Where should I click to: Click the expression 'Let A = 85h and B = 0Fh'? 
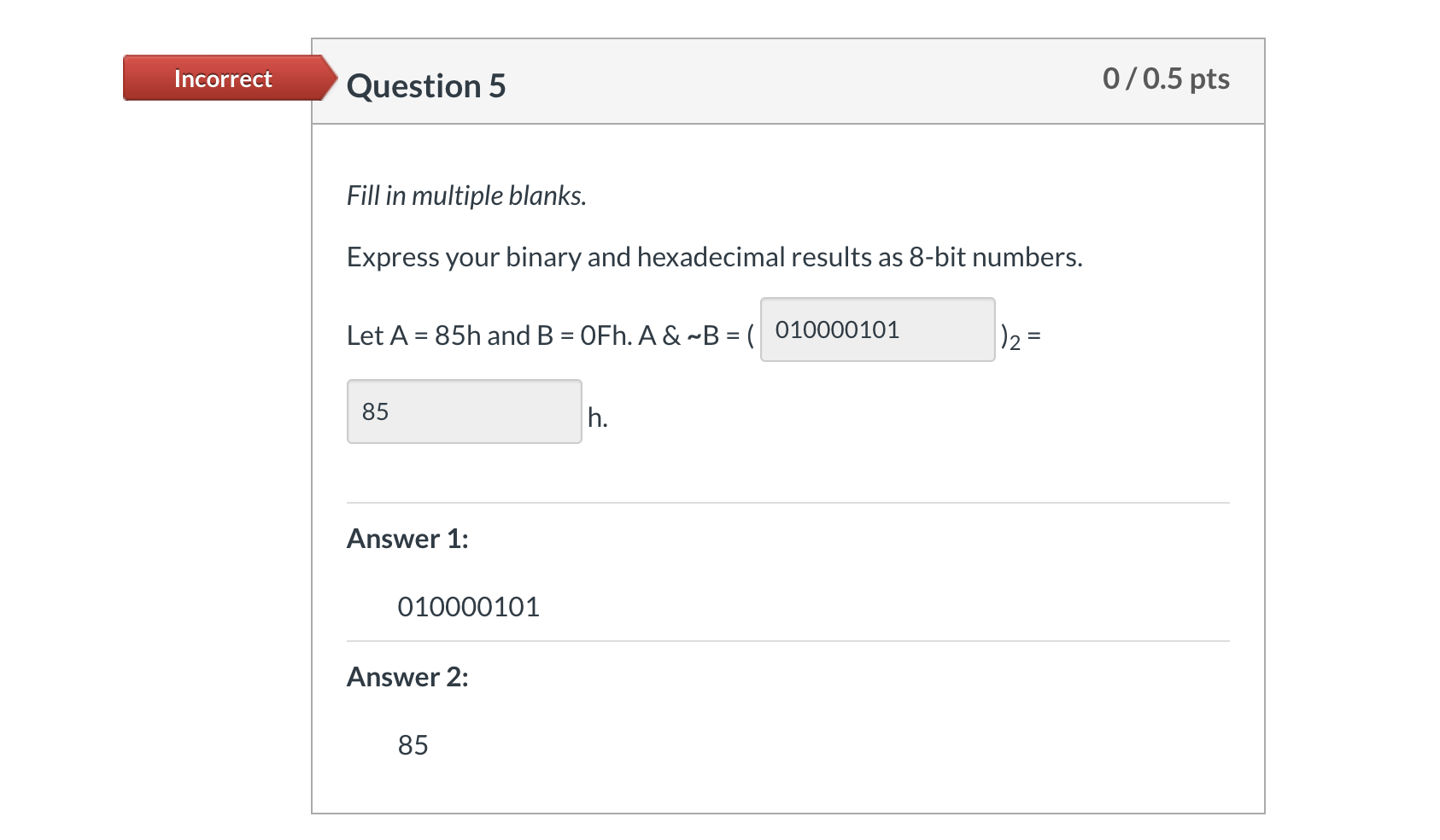[x=478, y=335]
